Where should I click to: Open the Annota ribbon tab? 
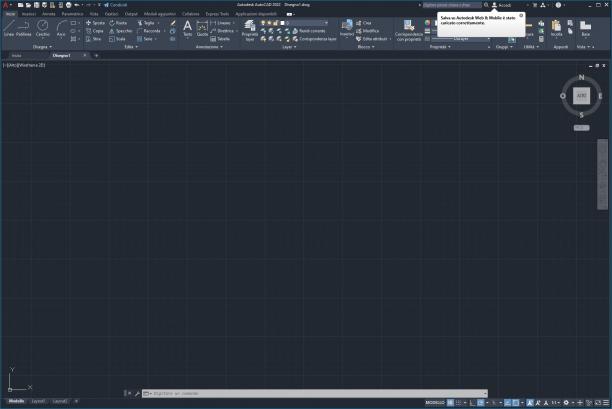[49, 14]
